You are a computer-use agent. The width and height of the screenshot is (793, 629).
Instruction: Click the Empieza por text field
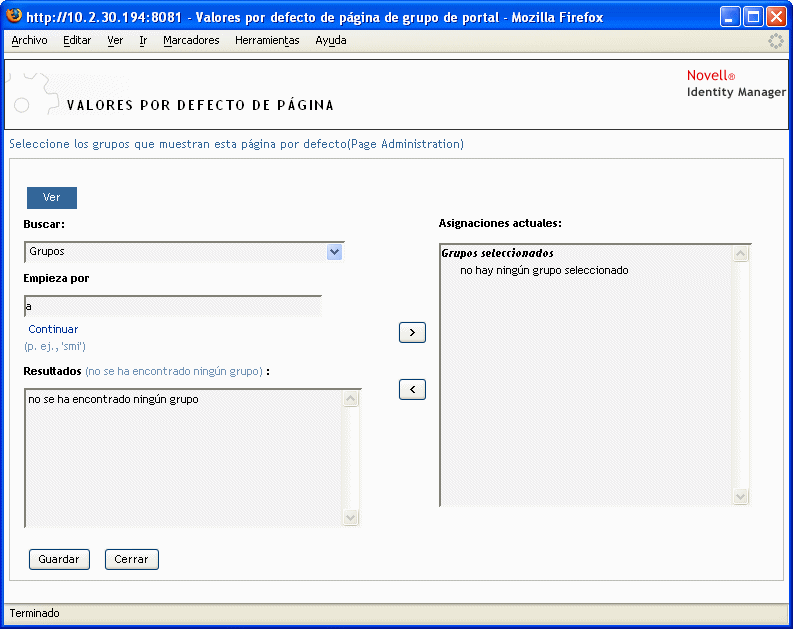pyautogui.click(x=173, y=306)
